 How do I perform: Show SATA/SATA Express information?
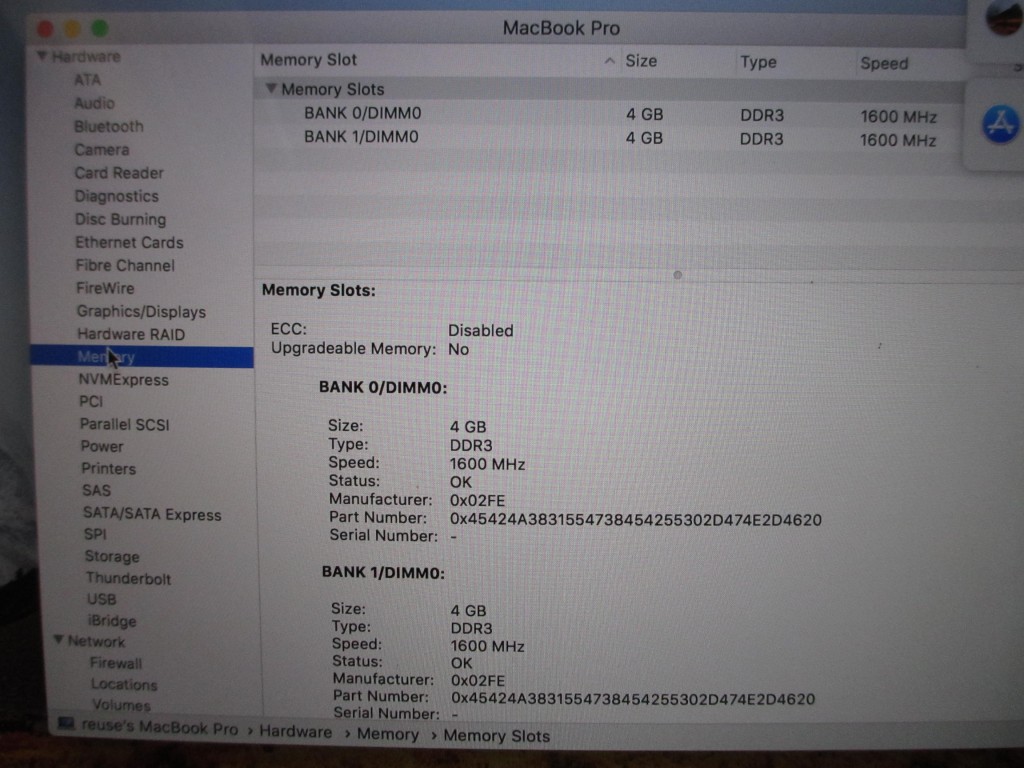tap(152, 514)
